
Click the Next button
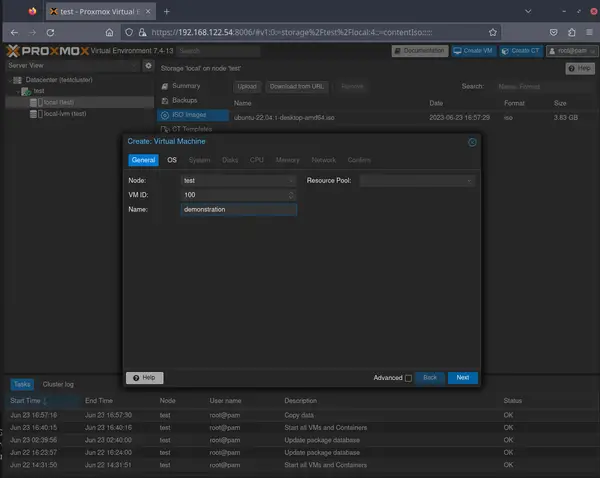point(463,378)
